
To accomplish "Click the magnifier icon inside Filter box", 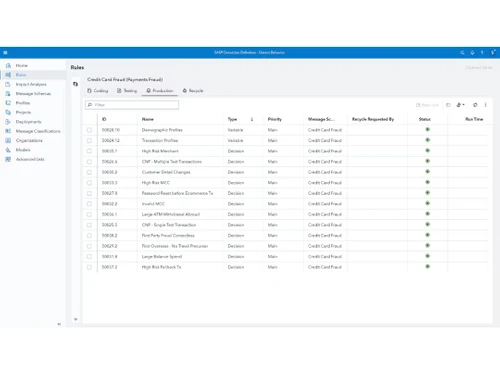I will coord(90,105).
